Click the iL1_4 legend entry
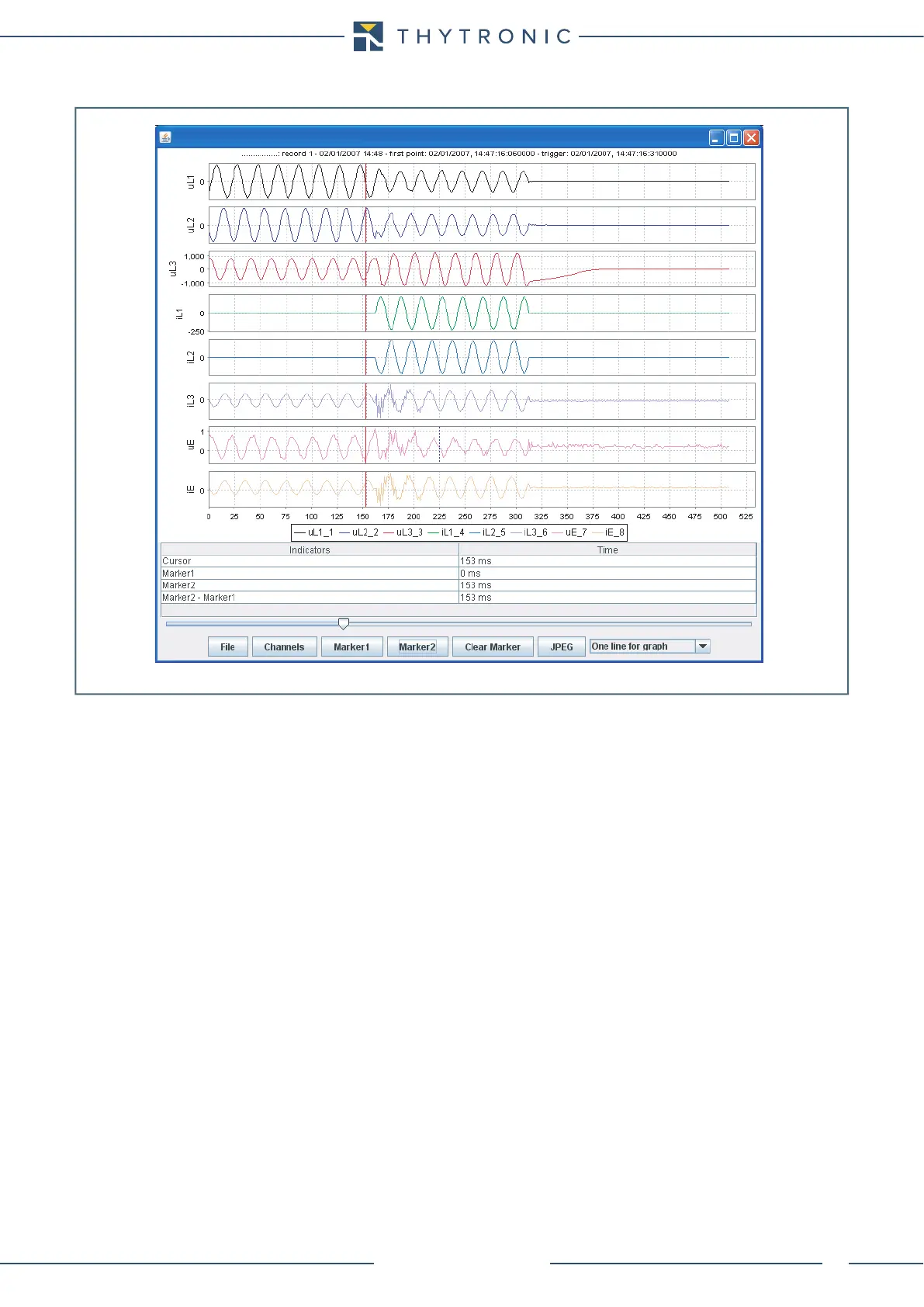 pos(446,532)
